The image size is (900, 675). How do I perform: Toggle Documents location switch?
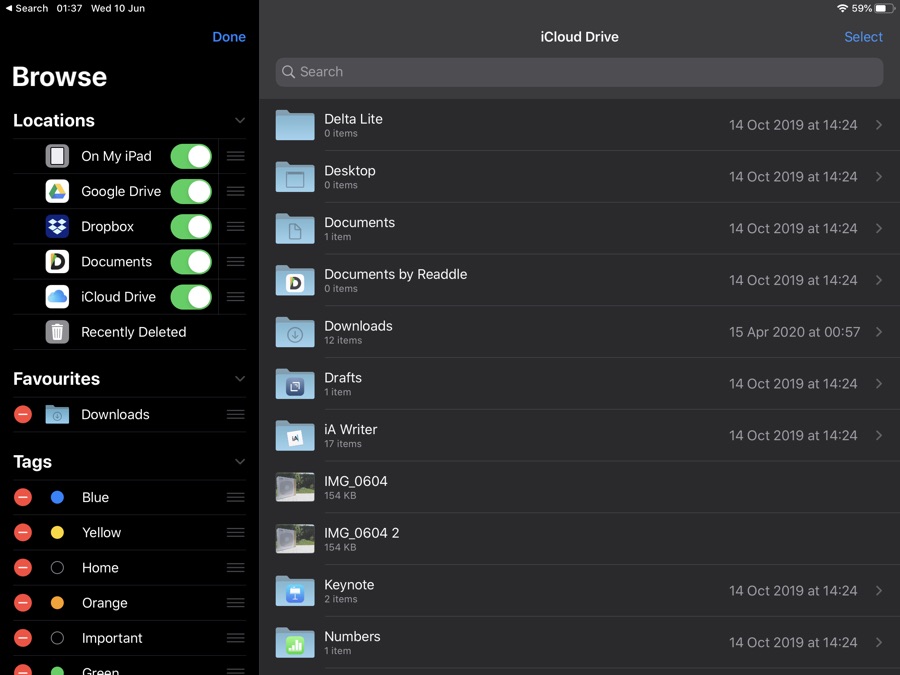click(x=191, y=262)
